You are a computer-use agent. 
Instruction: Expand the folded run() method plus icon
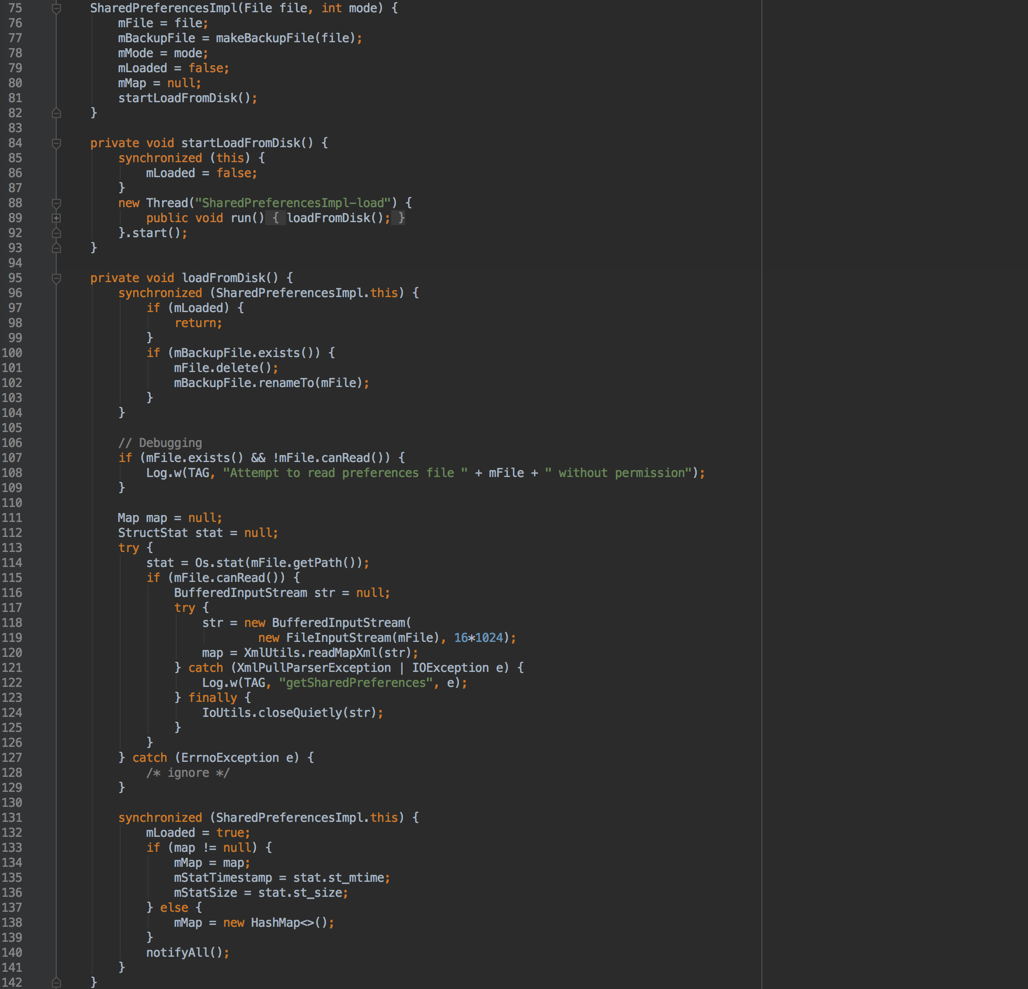coord(56,218)
